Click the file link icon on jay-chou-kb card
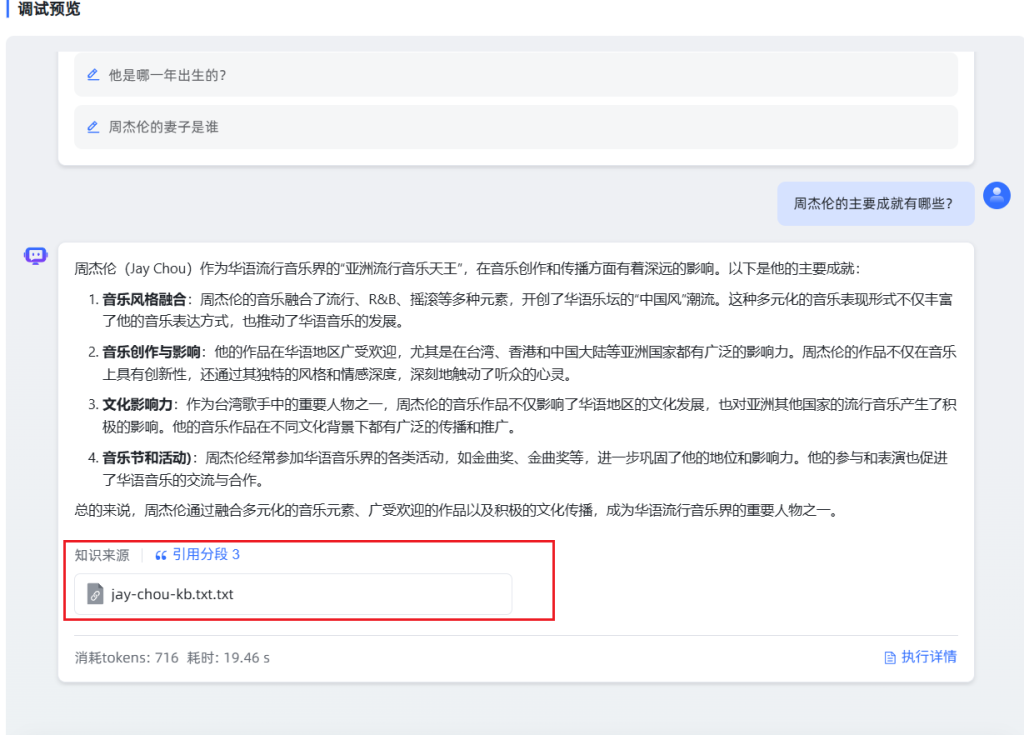This screenshot has width=1024, height=735. pyautogui.click(x=95, y=594)
